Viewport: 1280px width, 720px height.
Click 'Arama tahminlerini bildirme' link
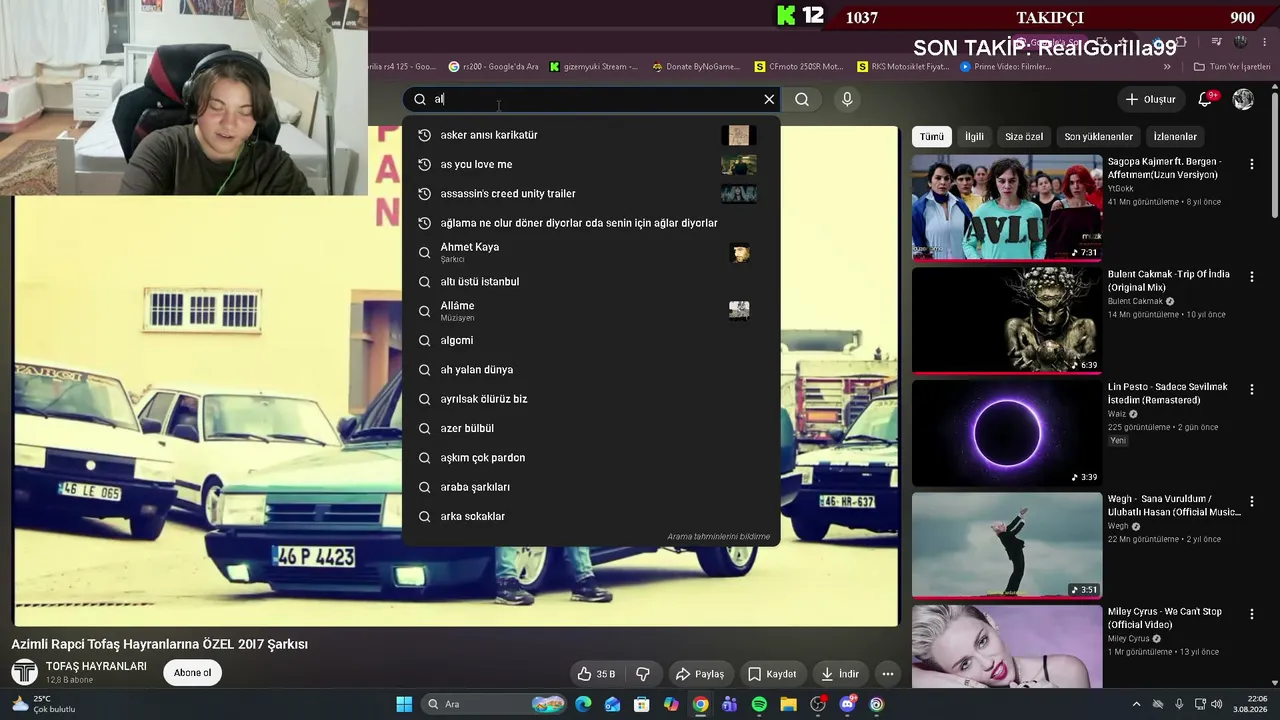[x=718, y=537]
